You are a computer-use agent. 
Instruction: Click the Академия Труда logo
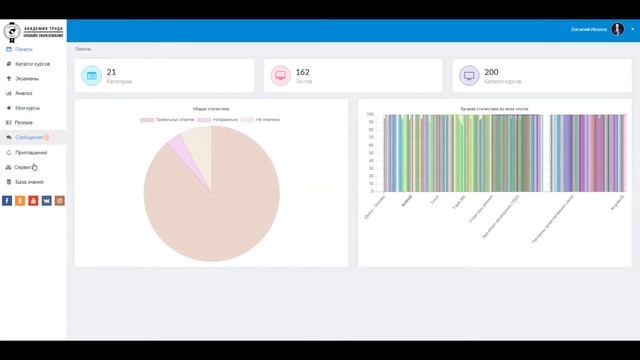coord(33,32)
